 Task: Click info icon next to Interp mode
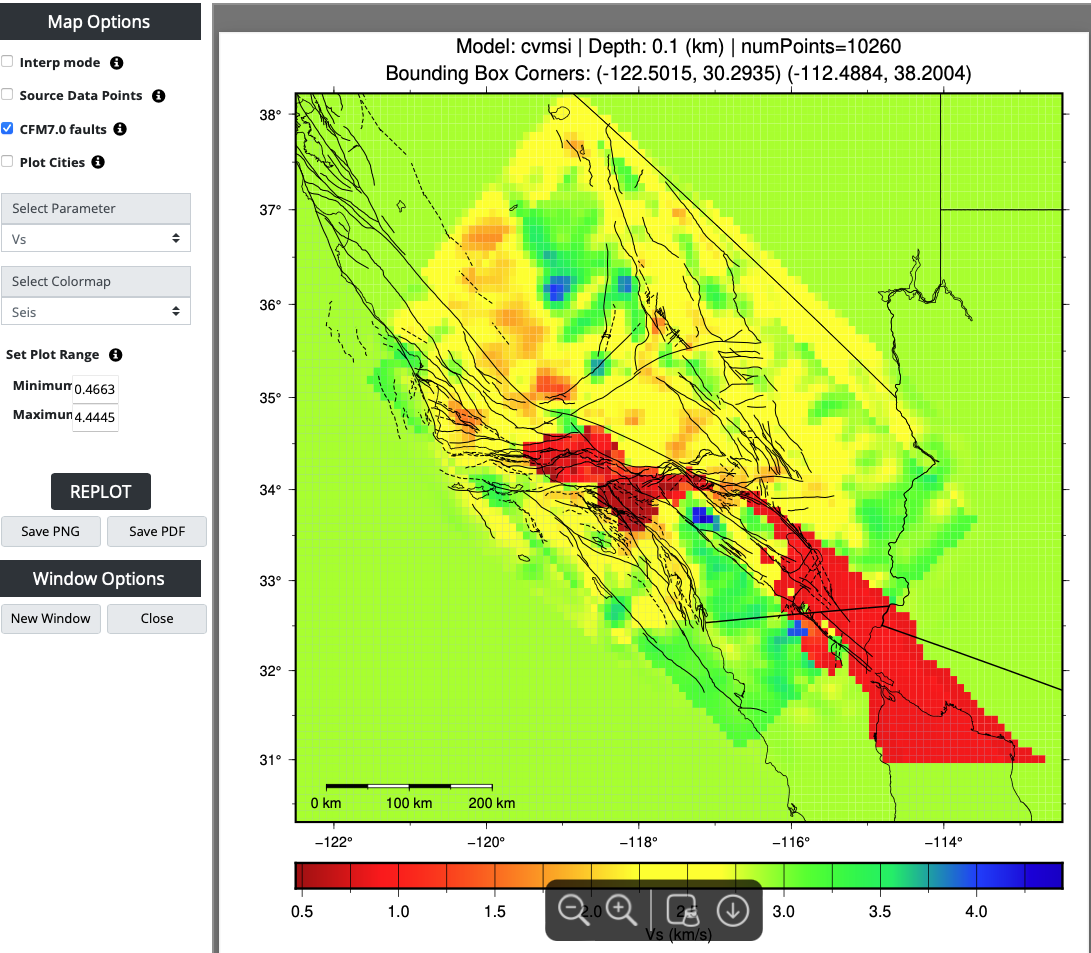pyautogui.click(x=116, y=63)
